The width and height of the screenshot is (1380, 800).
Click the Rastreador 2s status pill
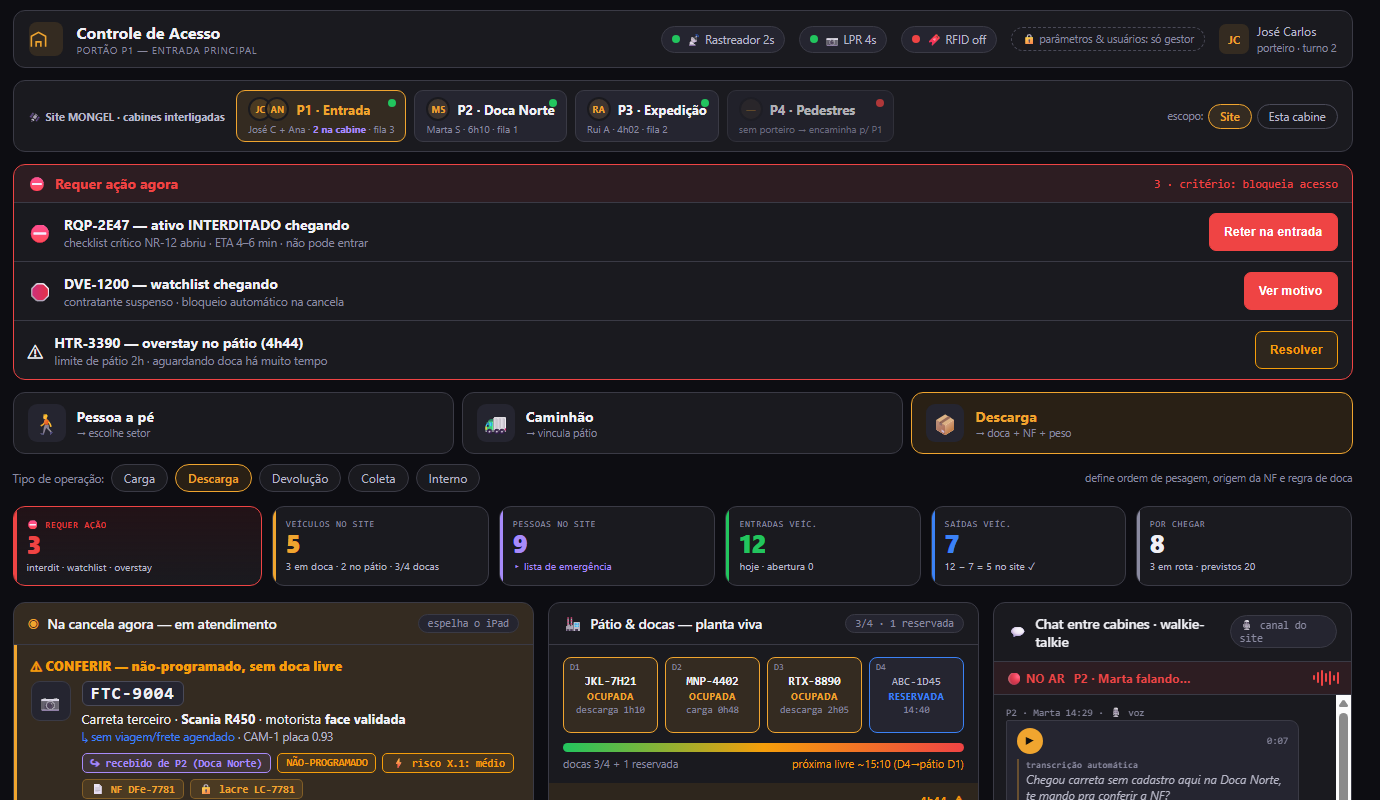723,40
